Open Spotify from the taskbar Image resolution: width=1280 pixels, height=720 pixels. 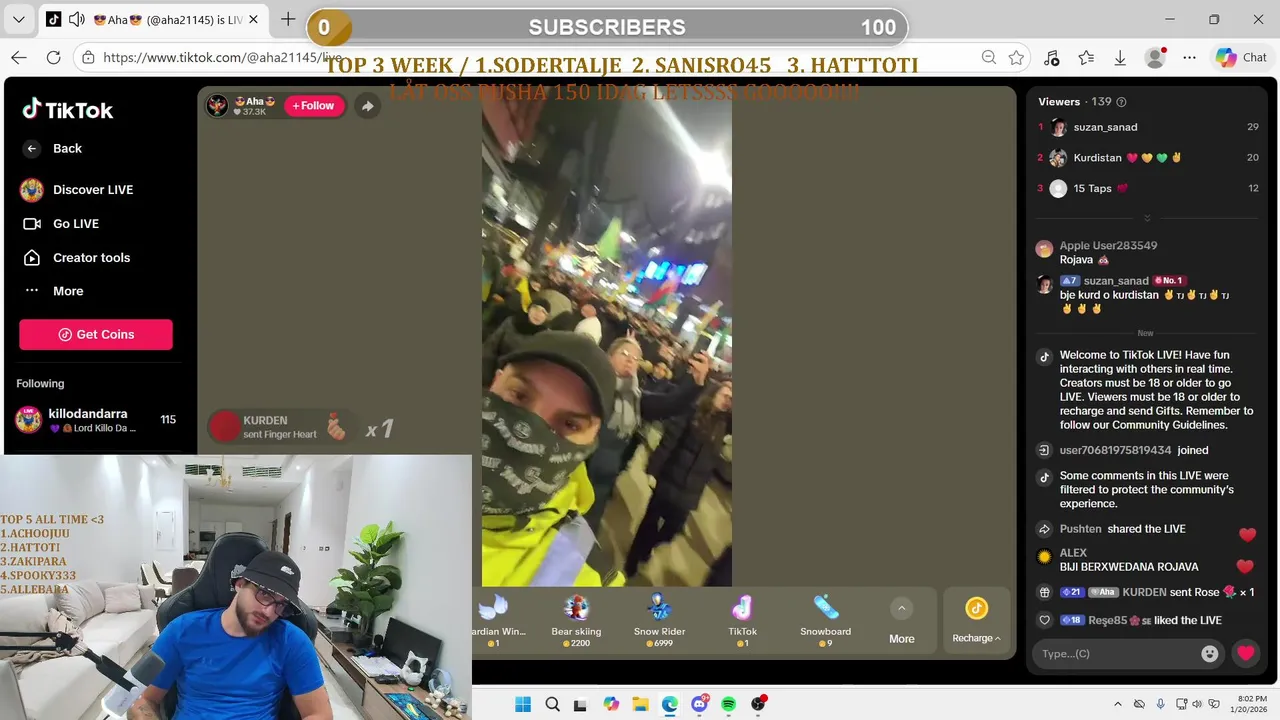point(728,704)
